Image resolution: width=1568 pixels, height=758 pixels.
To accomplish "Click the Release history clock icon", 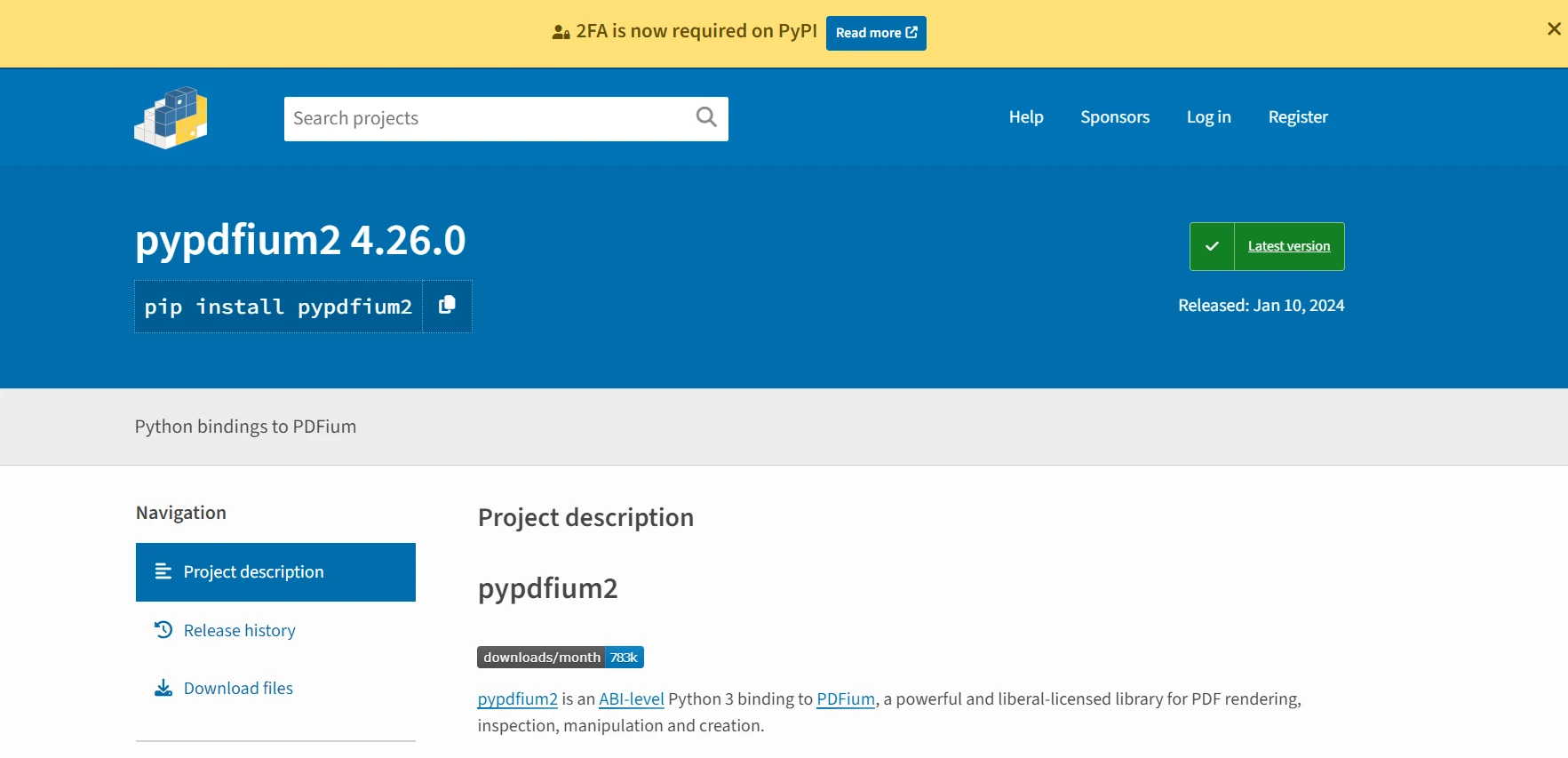I will 163,630.
